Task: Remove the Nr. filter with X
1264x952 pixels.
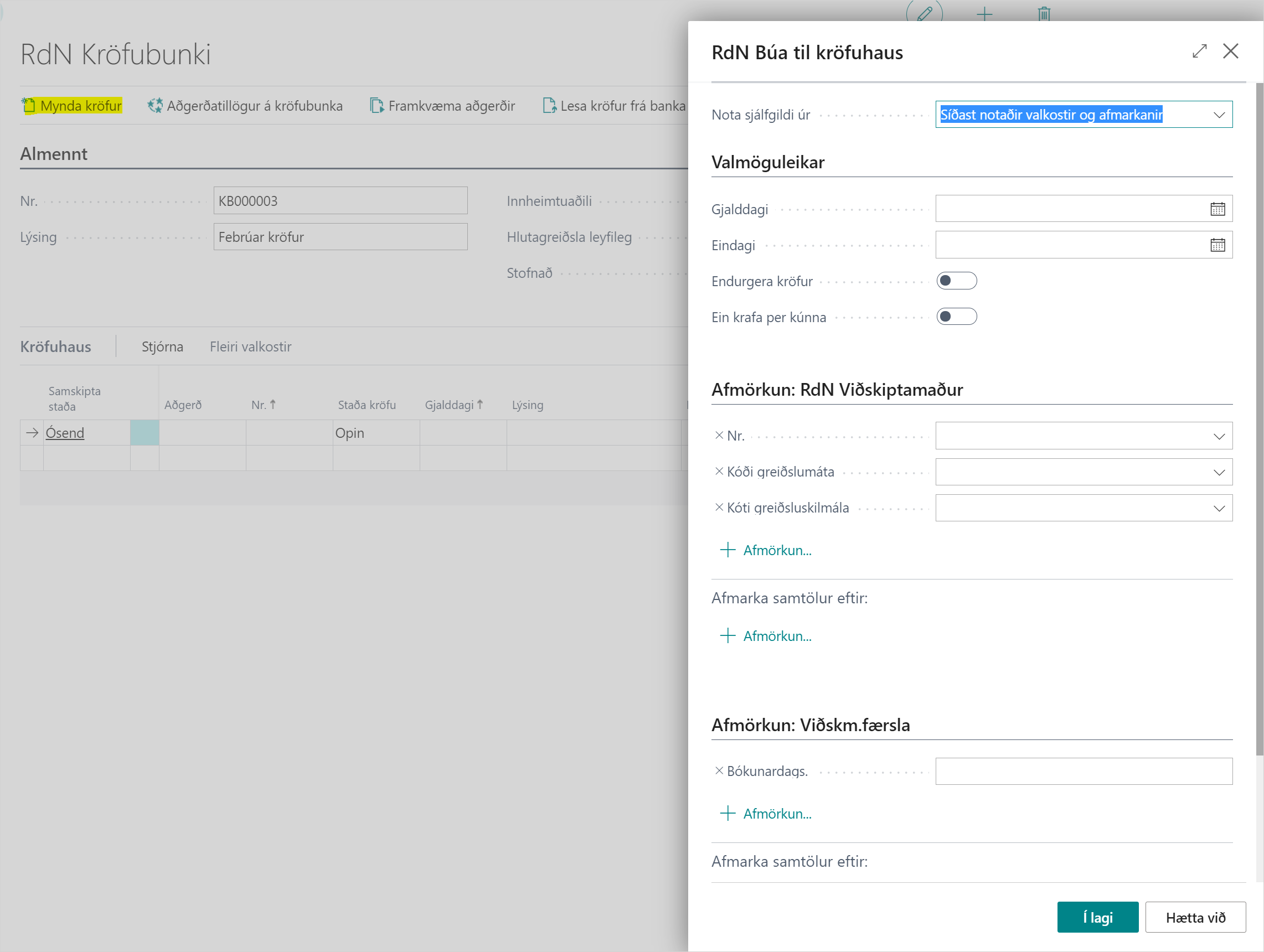Action: (719, 435)
